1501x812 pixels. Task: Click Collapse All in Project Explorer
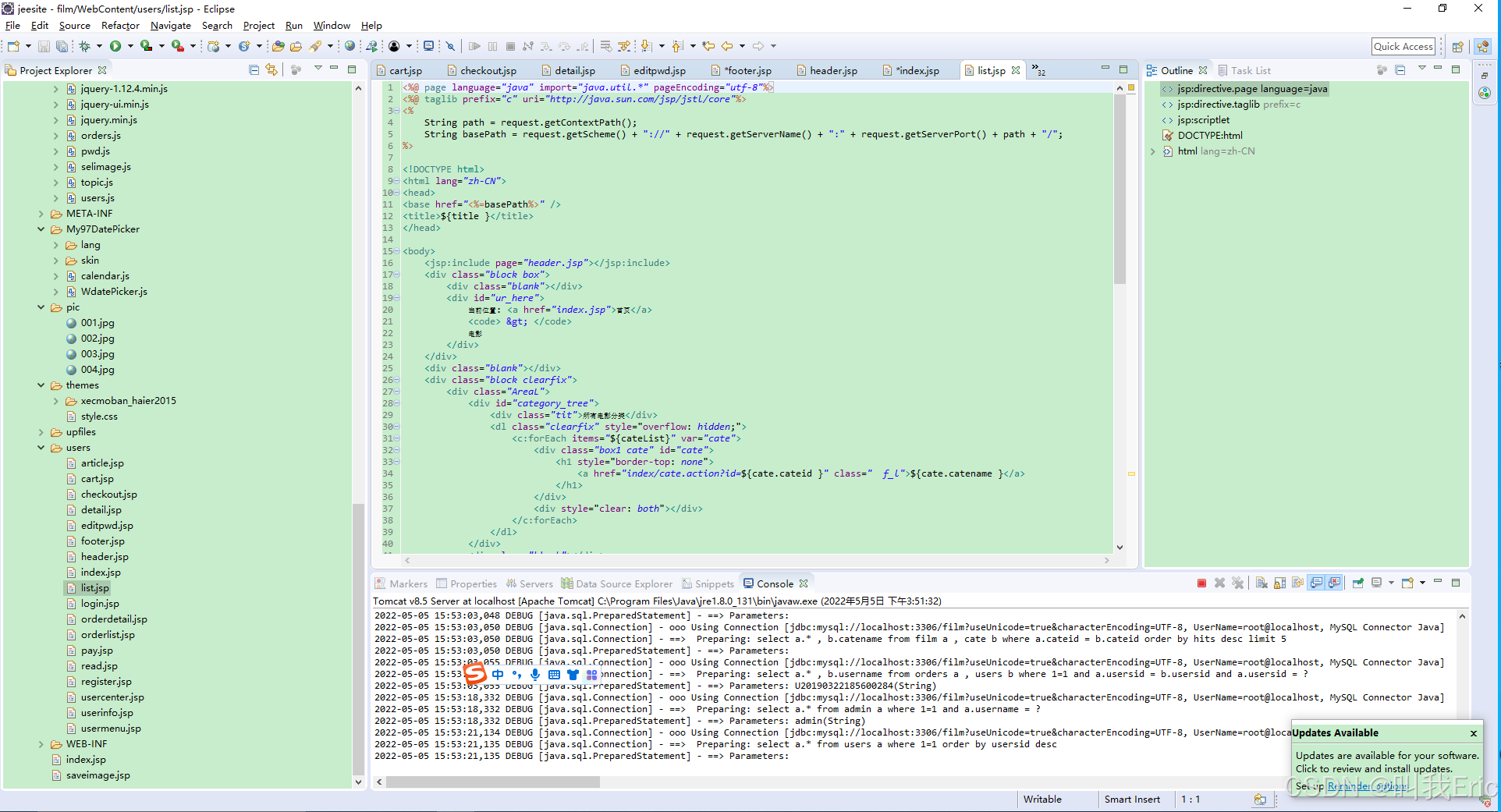254,70
